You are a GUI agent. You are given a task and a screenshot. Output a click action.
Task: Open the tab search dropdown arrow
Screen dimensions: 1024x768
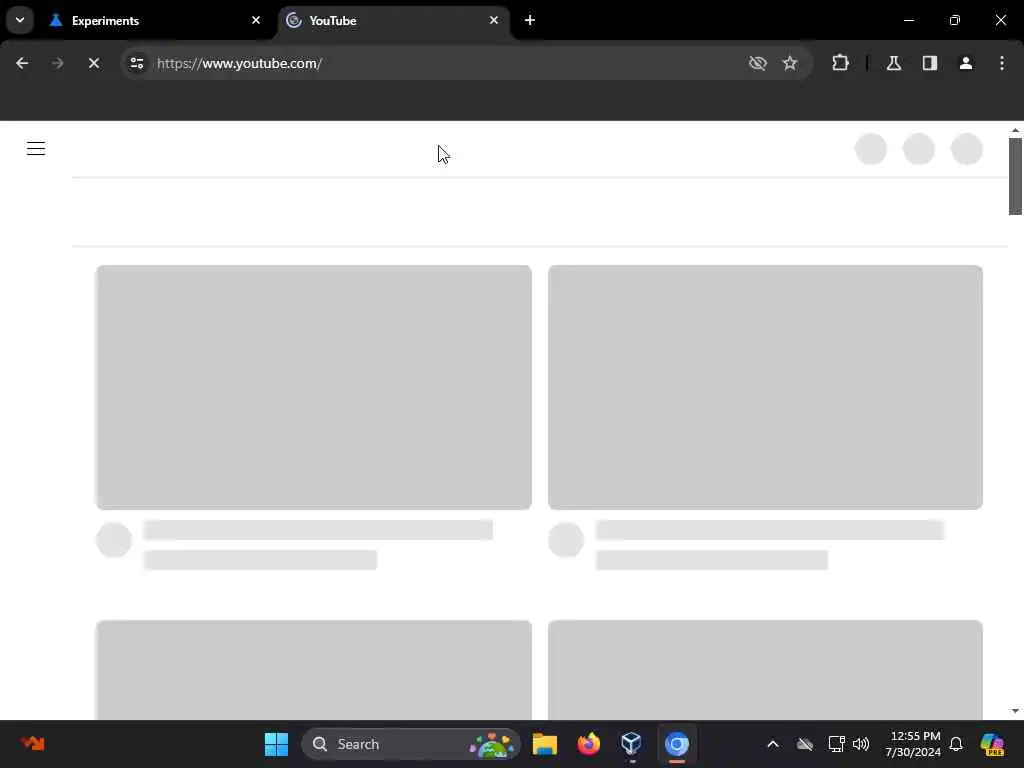[20, 20]
